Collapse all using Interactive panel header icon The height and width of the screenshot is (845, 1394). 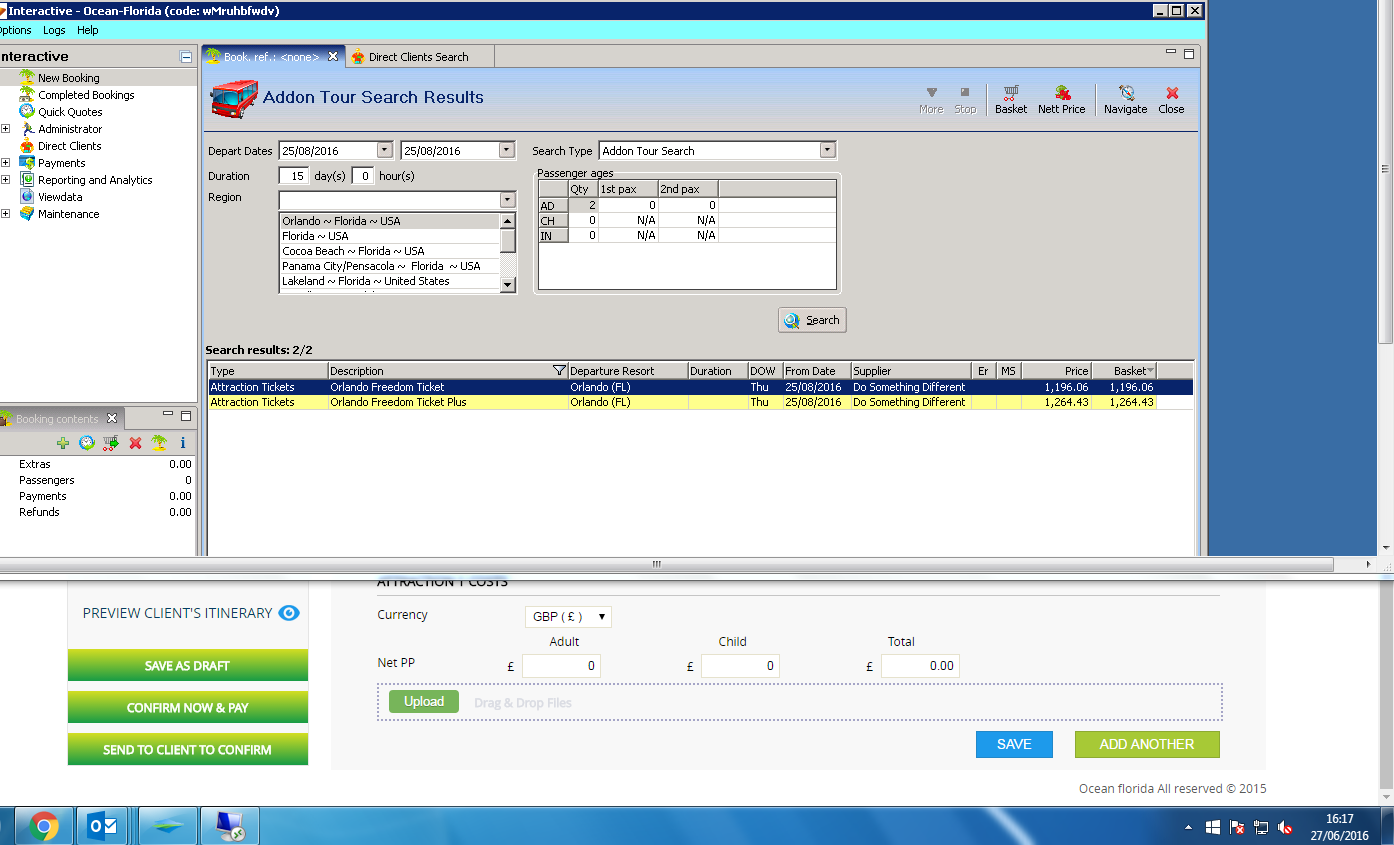click(185, 57)
